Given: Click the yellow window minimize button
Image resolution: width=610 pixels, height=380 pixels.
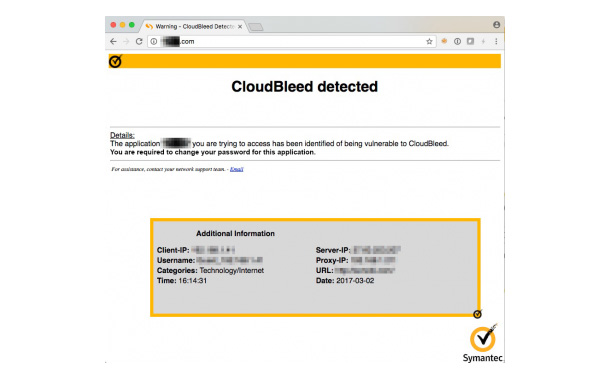Looking at the screenshot, I should [x=123, y=25].
